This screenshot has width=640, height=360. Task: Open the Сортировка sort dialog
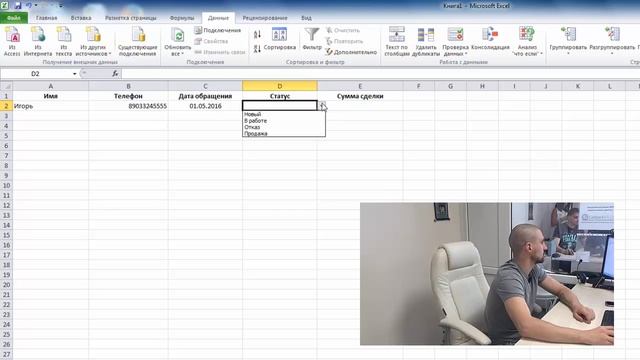pos(280,39)
